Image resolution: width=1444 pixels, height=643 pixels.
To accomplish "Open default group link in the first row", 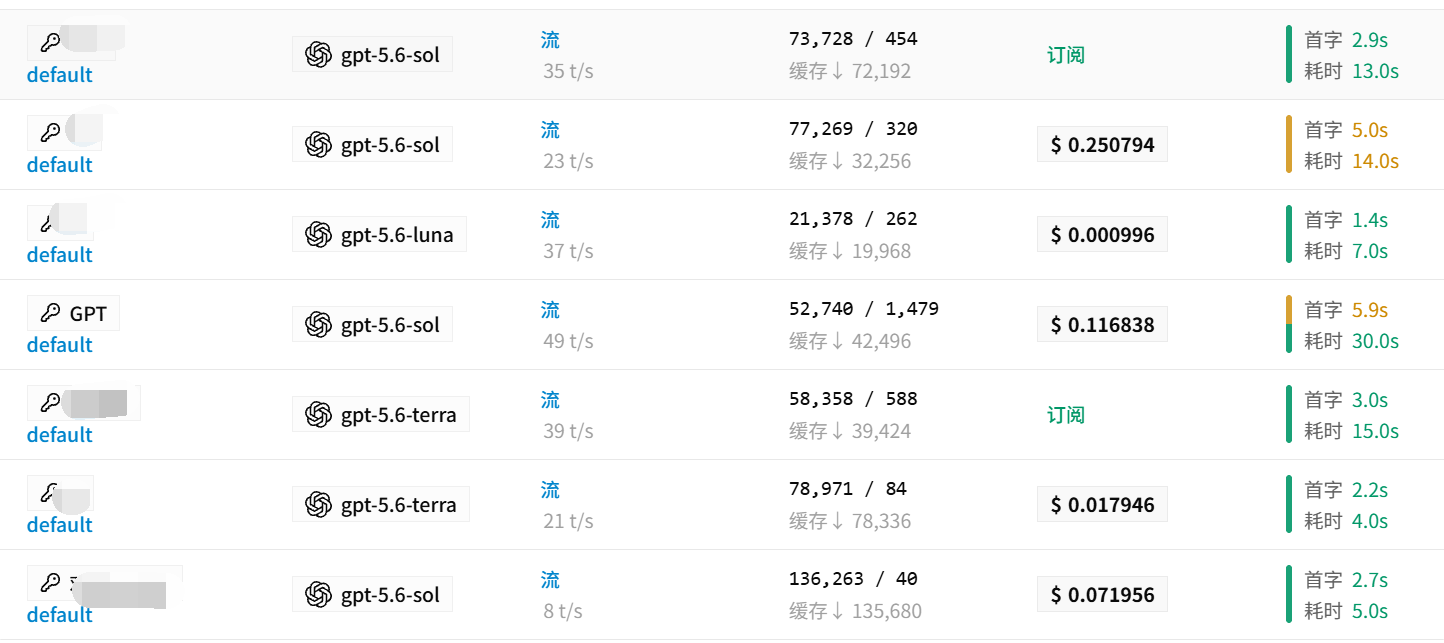I will point(60,75).
